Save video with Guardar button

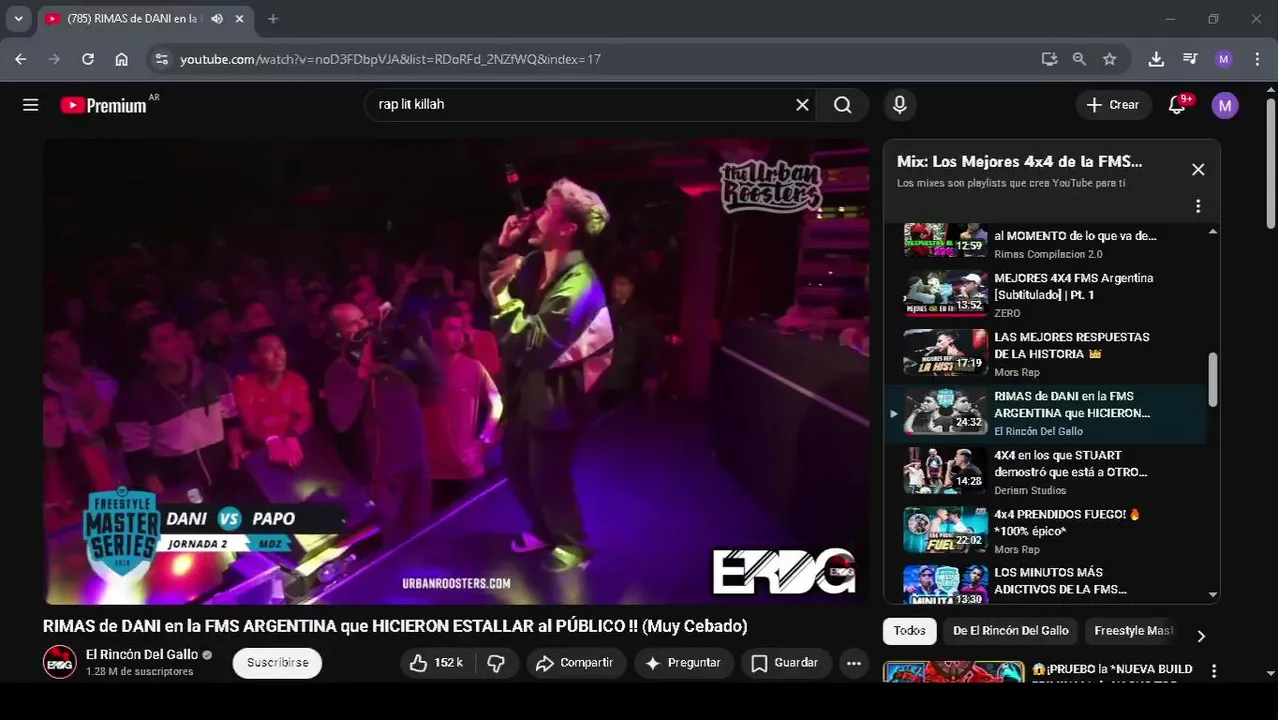tap(786, 663)
